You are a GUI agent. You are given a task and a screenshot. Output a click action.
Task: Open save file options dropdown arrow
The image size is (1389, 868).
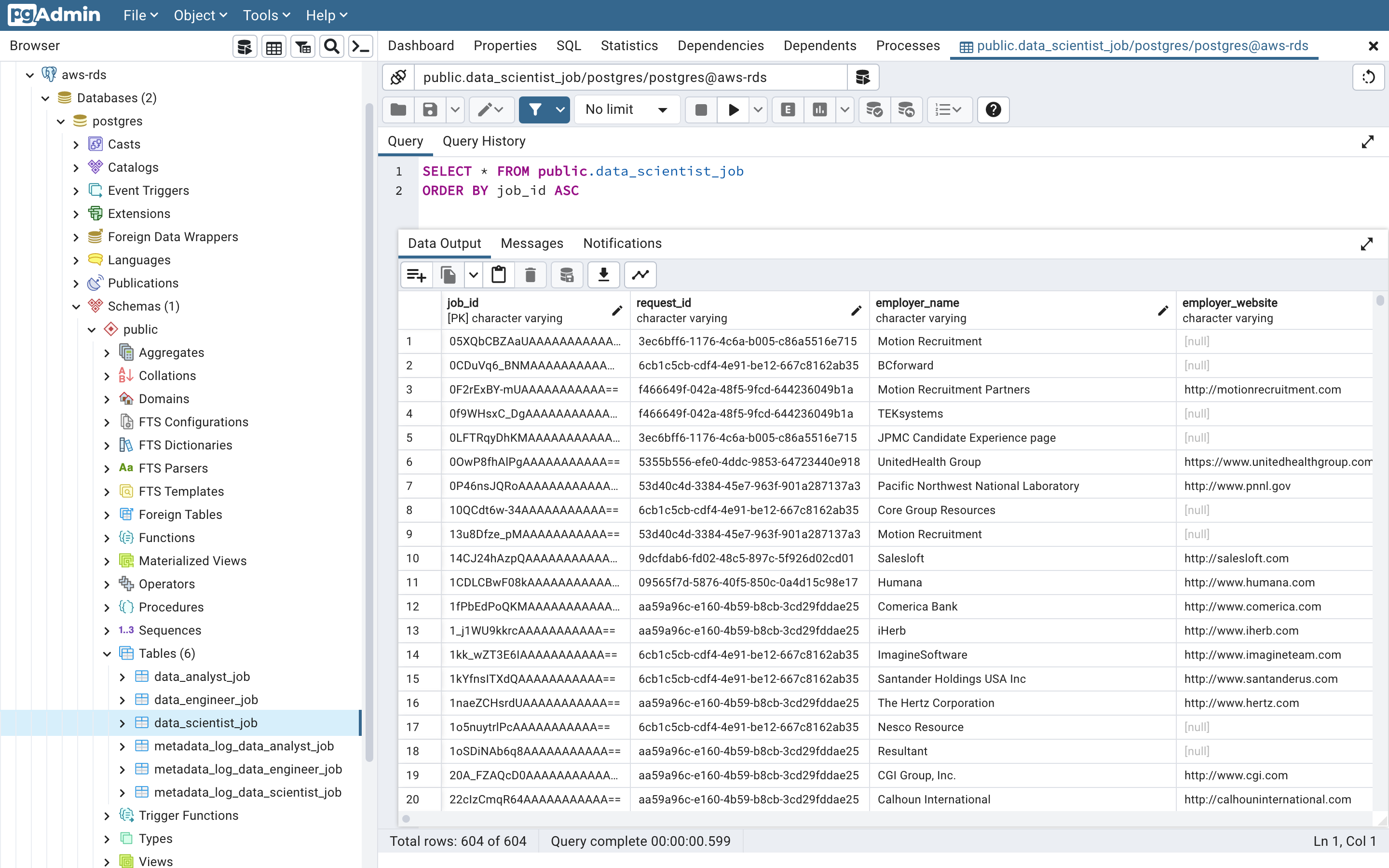pyautogui.click(x=455, y=109)
